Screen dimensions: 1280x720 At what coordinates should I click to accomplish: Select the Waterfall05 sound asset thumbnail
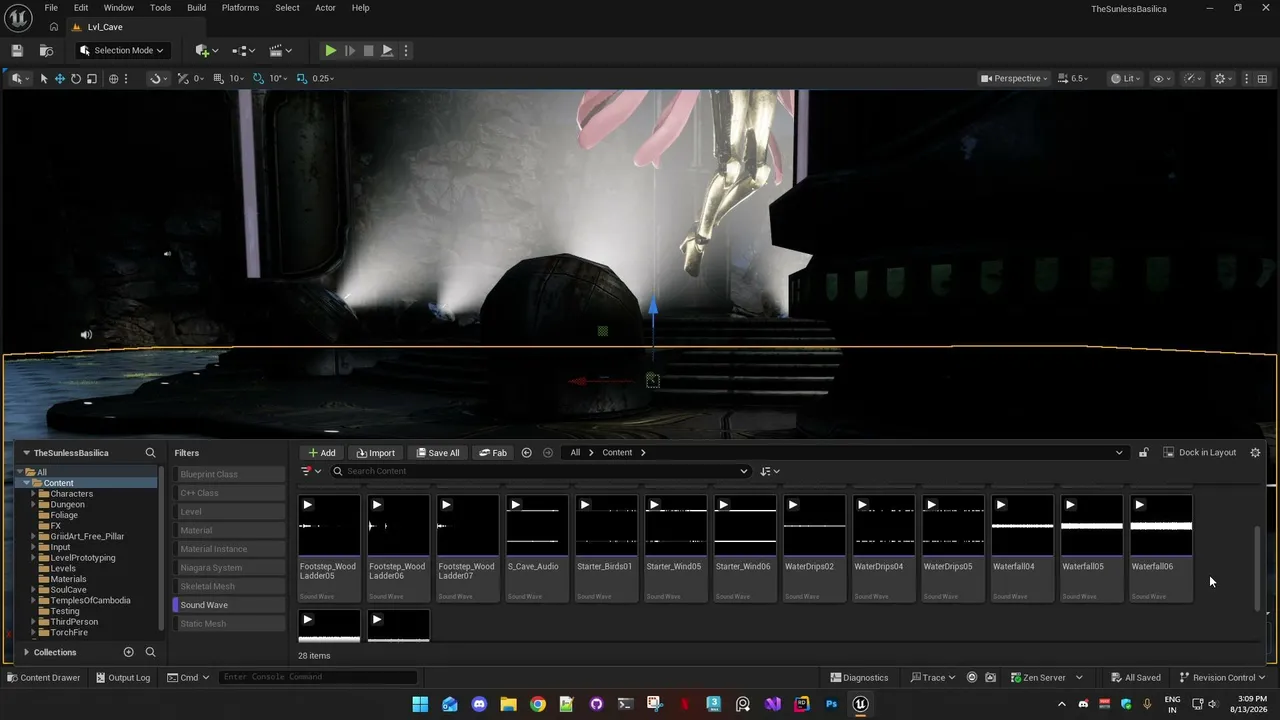pos(1091,526)
